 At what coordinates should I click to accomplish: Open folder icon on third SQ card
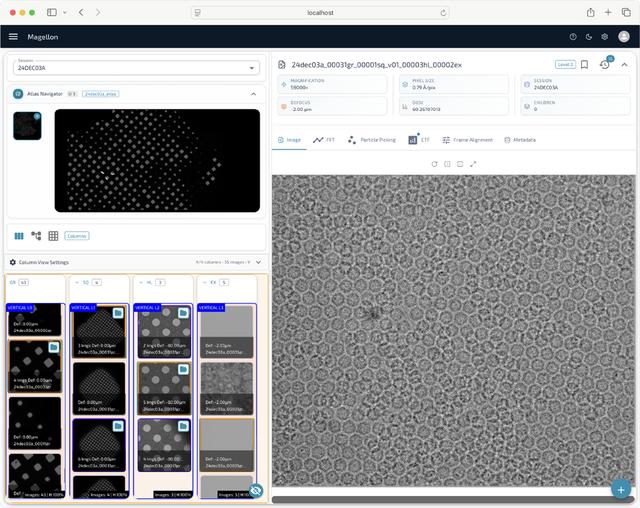[x=118, y=426]
